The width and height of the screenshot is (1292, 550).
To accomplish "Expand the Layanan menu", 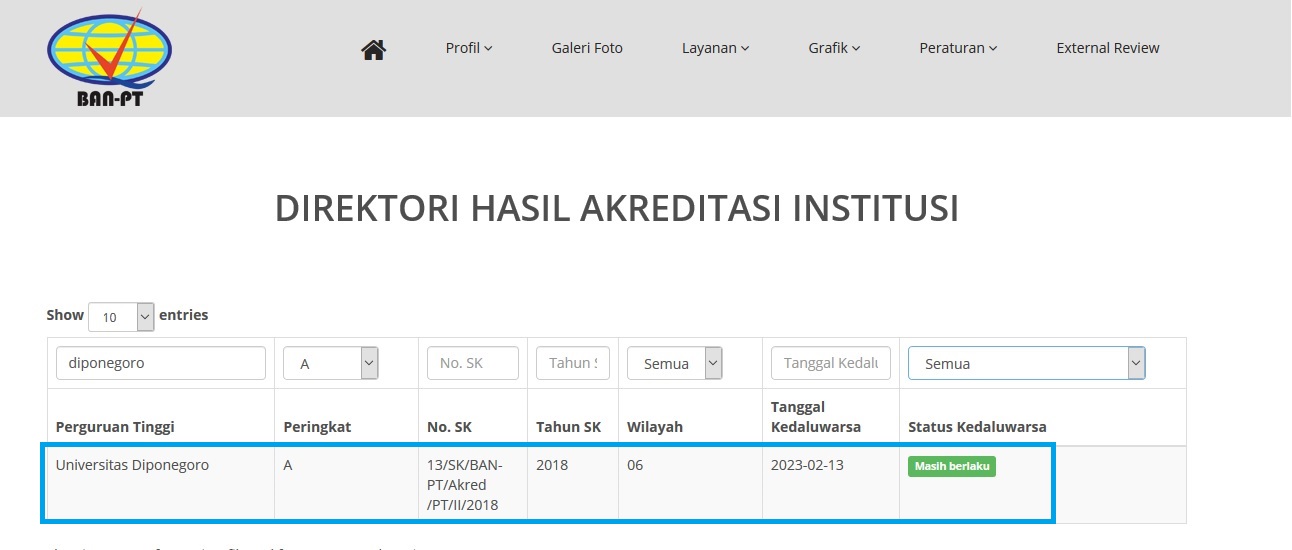I will [715, 48].
